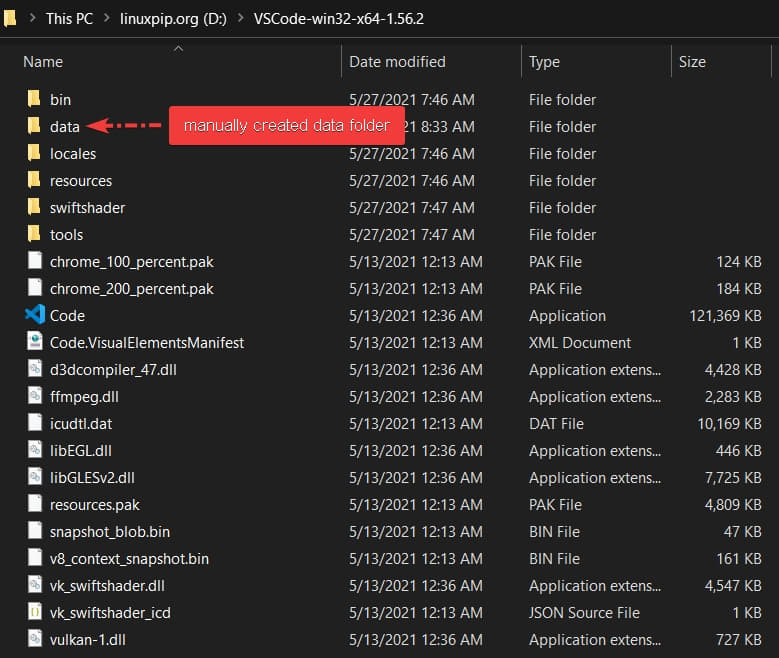Sort by the Name column header

tap(43, 62)
